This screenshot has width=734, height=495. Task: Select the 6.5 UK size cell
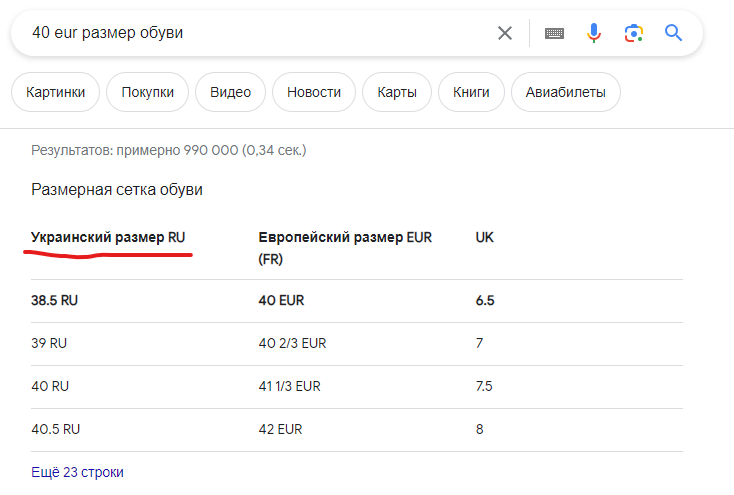(485, 301)
